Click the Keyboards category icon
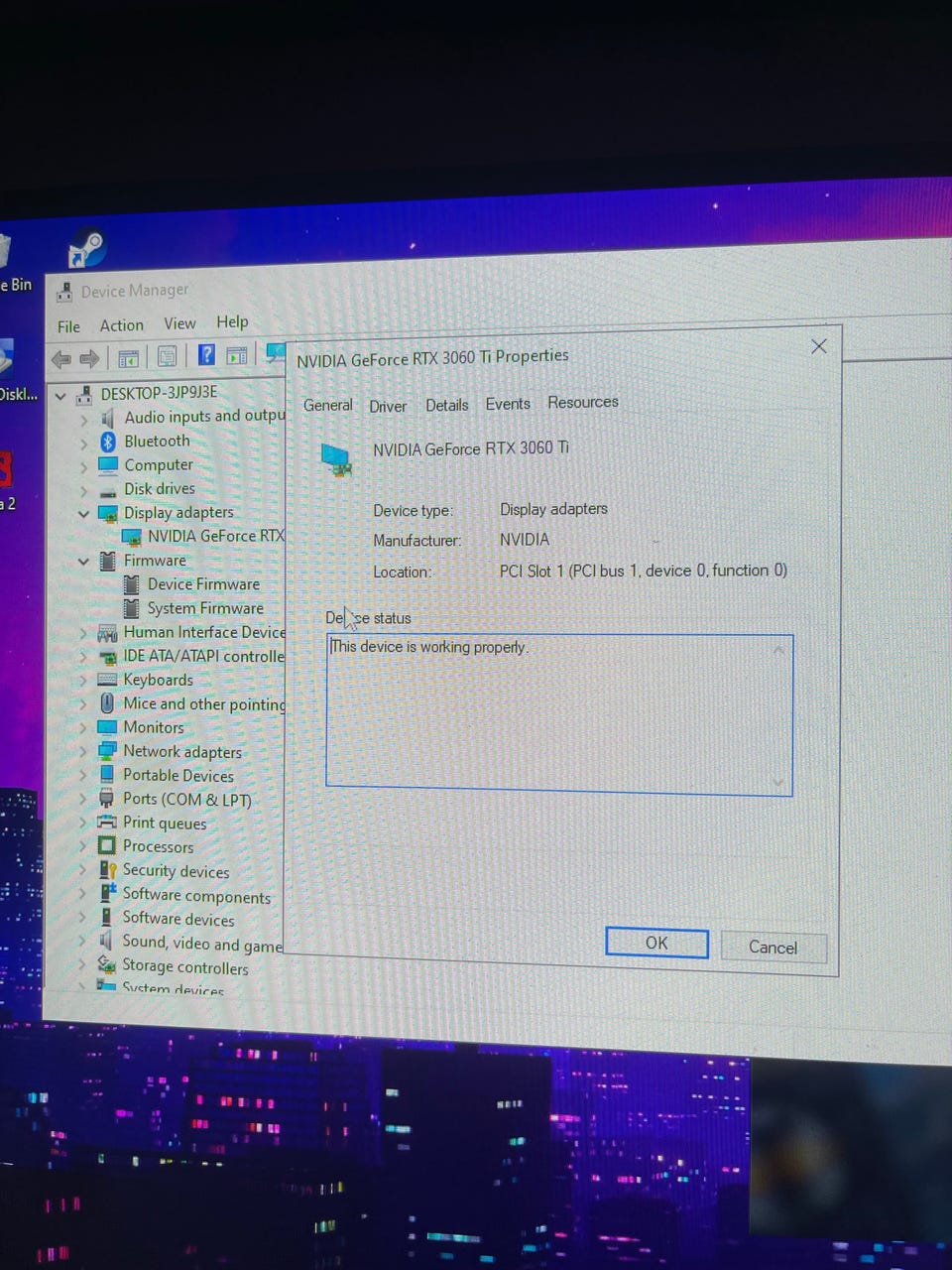This screenshot has height=1270, width=952. tap(107, 680)
